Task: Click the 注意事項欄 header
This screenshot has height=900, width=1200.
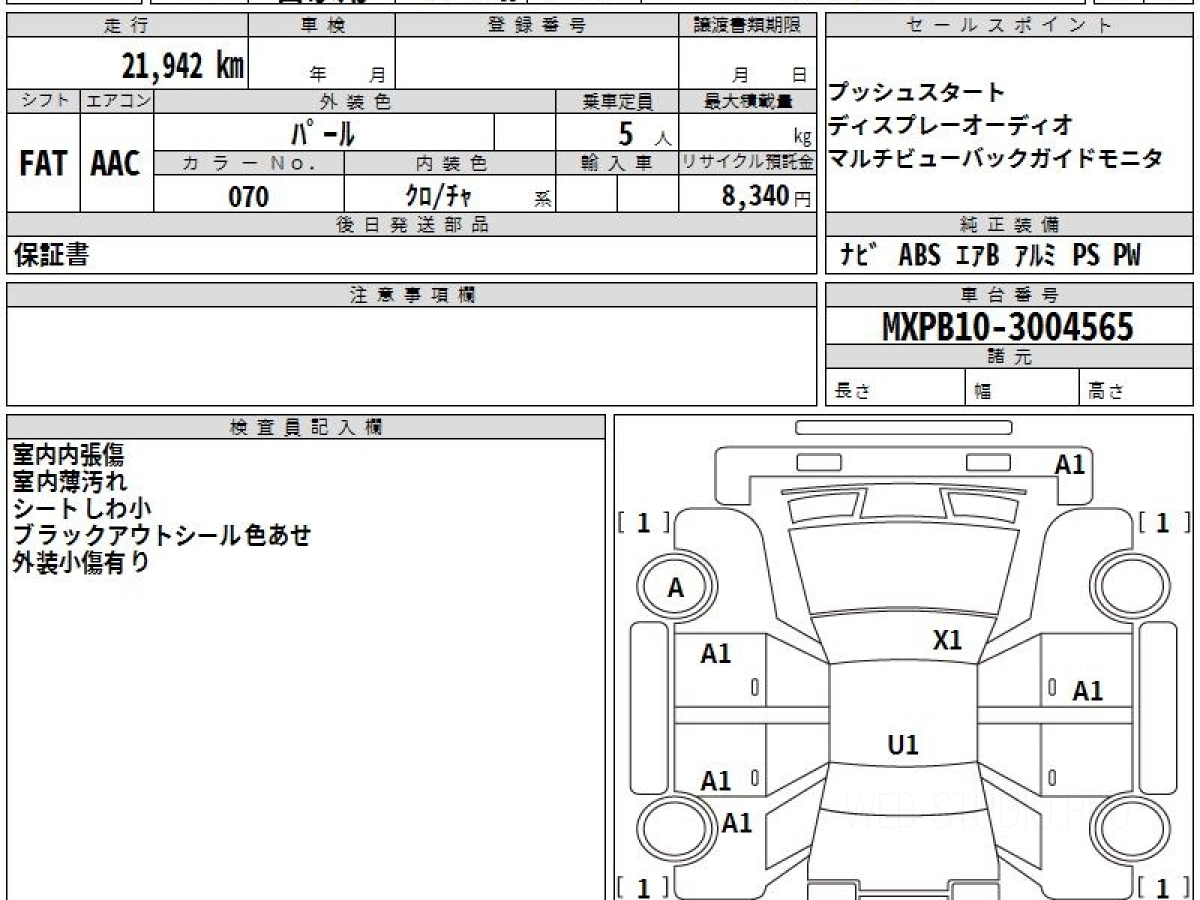Action: click(411, 295)
